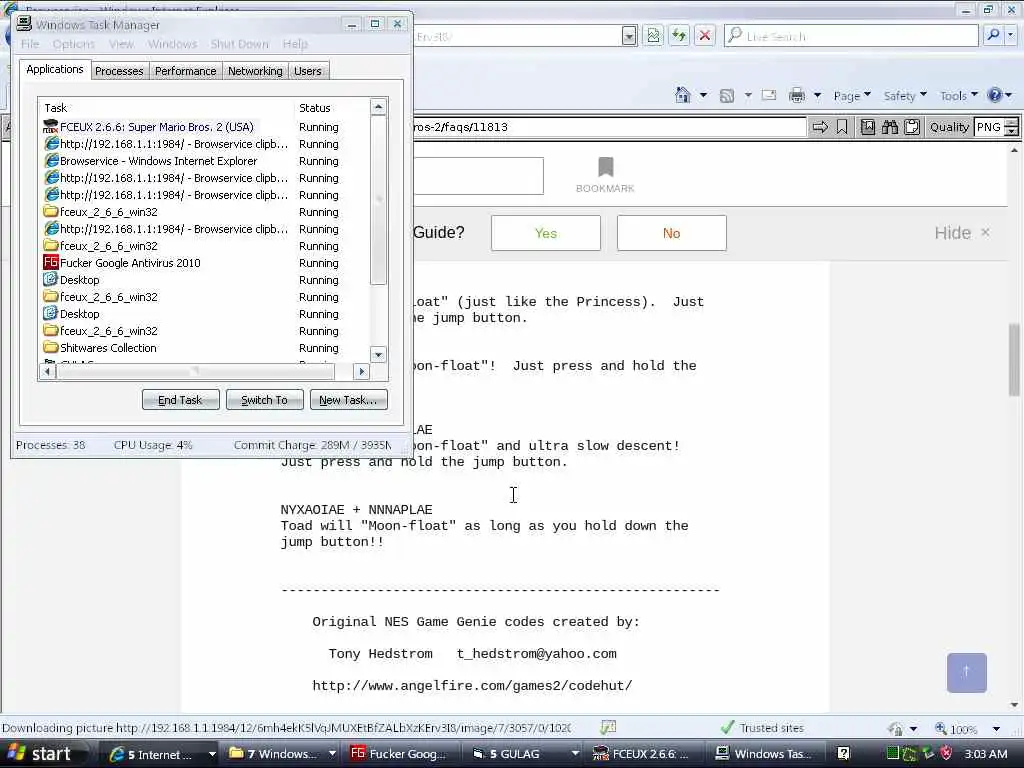Click the End Task button
Screen dimensions: 1024x768
(180, 400)
